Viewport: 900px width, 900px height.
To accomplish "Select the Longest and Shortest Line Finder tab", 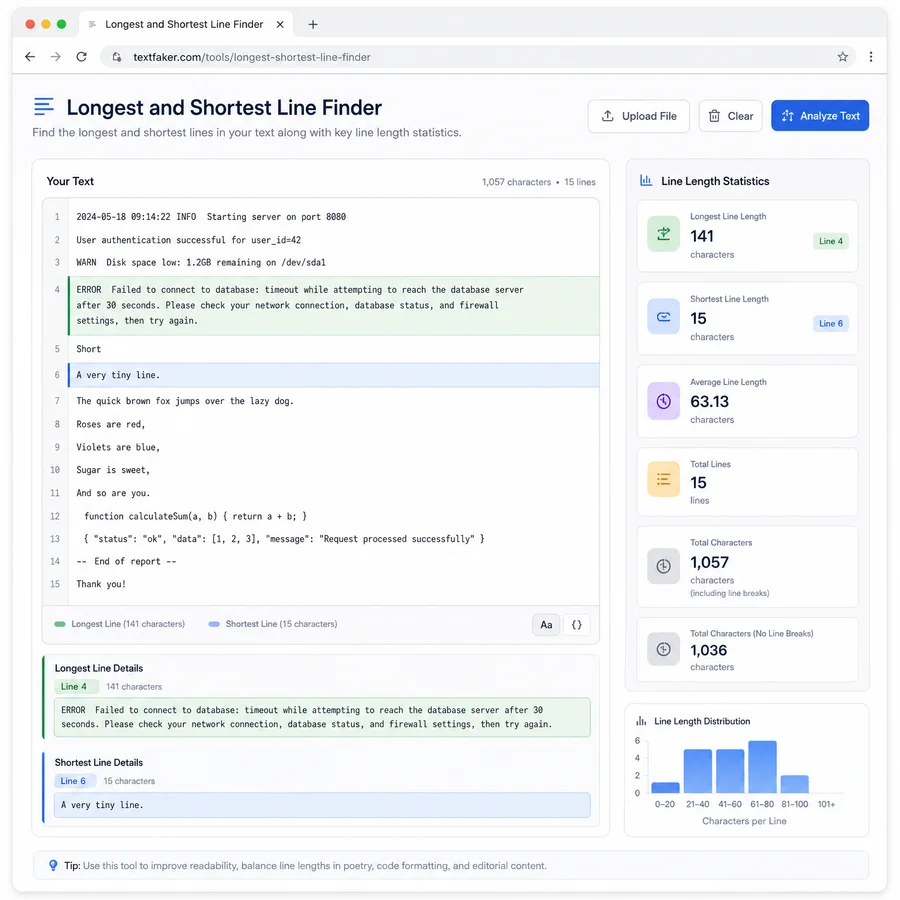I will pos(185,24).
